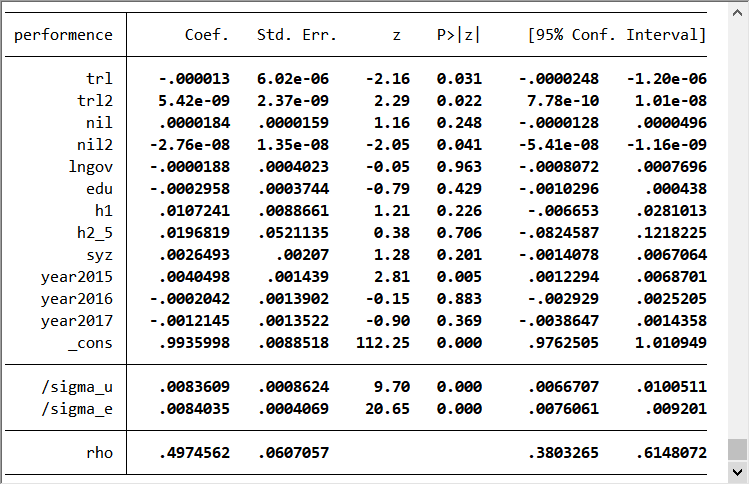Click the vertical scrollbar thumb
The height and width of the screenshot is (485, 750).
737,449
